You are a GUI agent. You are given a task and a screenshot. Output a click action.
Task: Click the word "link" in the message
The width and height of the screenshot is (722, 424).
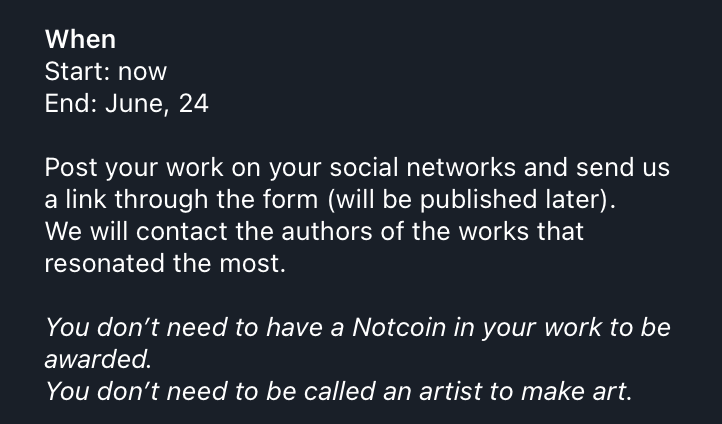point(86,199)
